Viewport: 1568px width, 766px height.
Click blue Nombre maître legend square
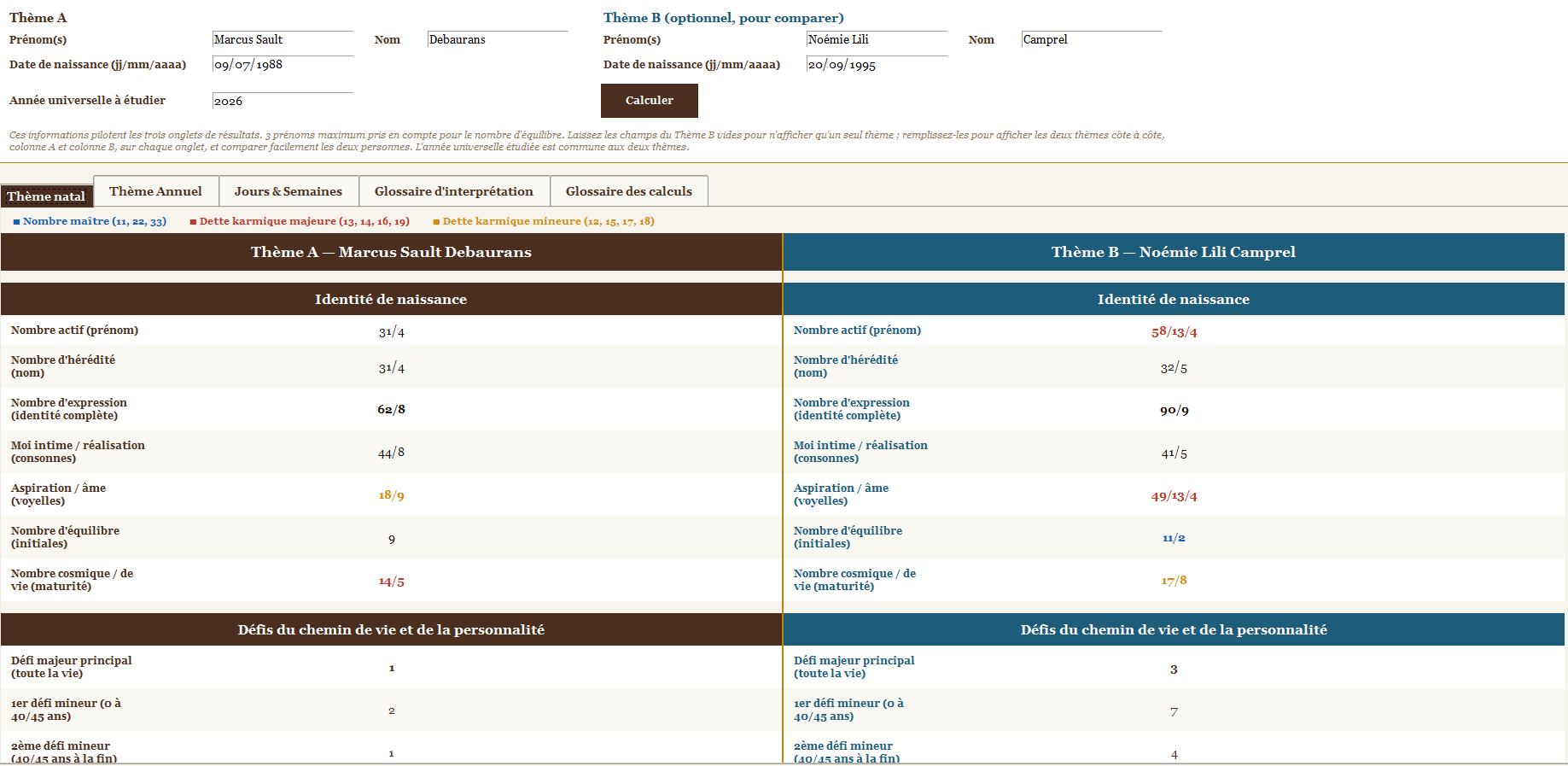click(17, 222)
